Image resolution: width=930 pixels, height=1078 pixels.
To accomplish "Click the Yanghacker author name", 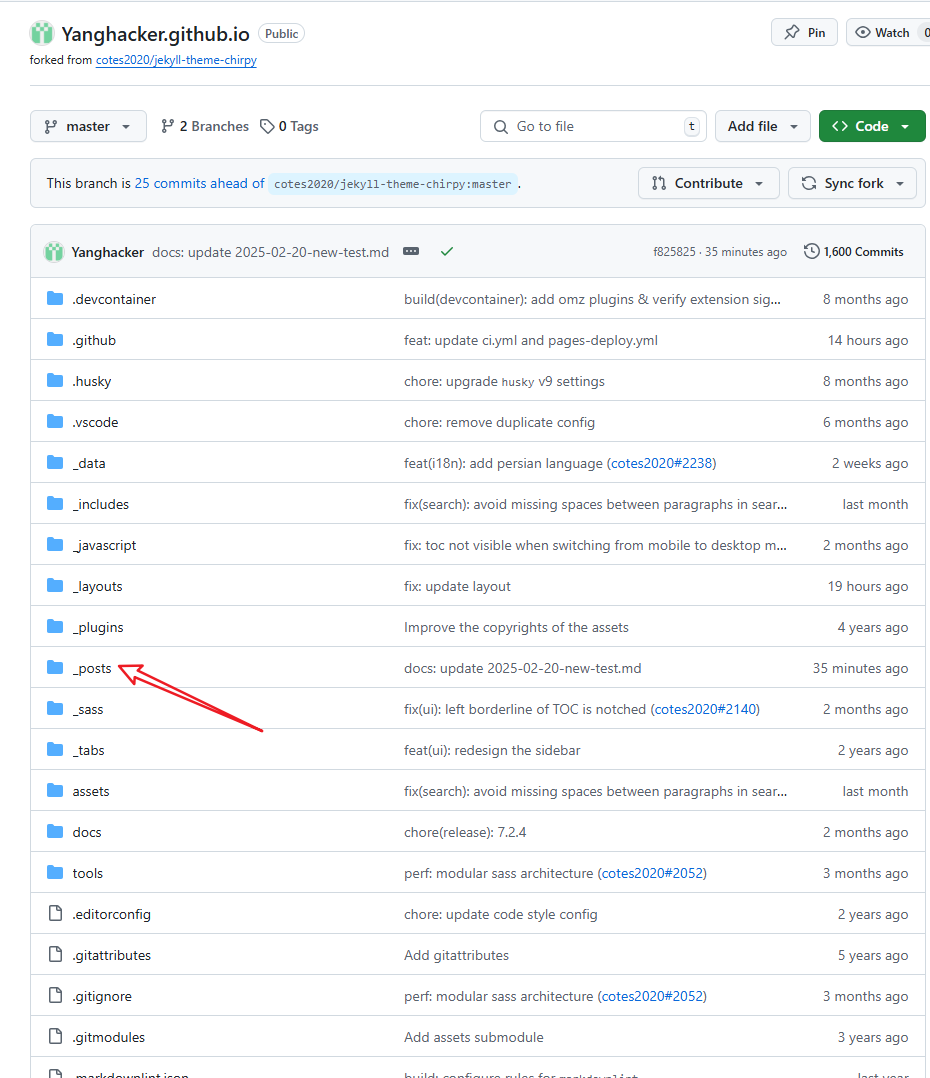I will 108,252.
